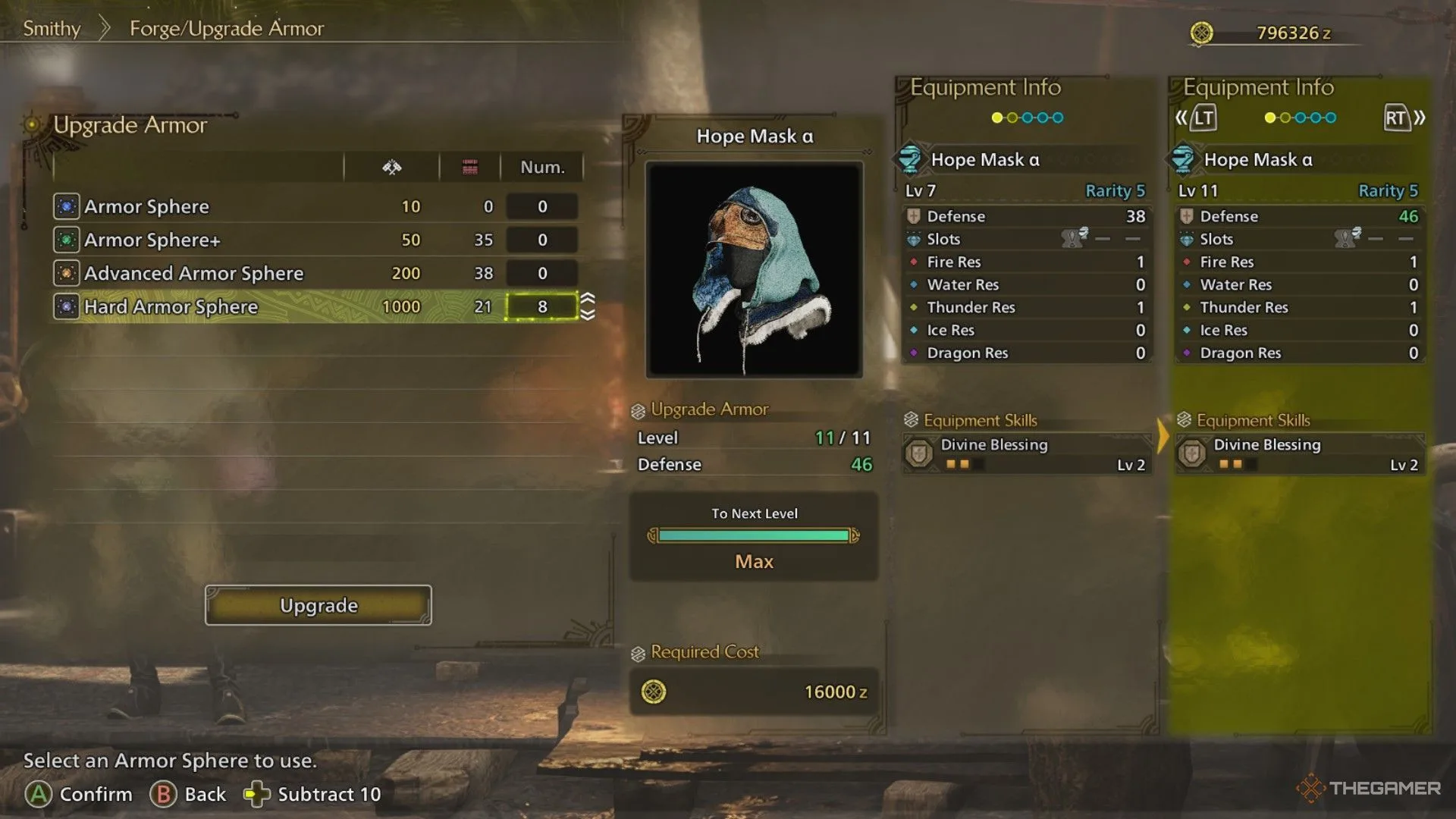Click the Required Cost zenny coin icon
1456x819 pixels.
(654, 692)
